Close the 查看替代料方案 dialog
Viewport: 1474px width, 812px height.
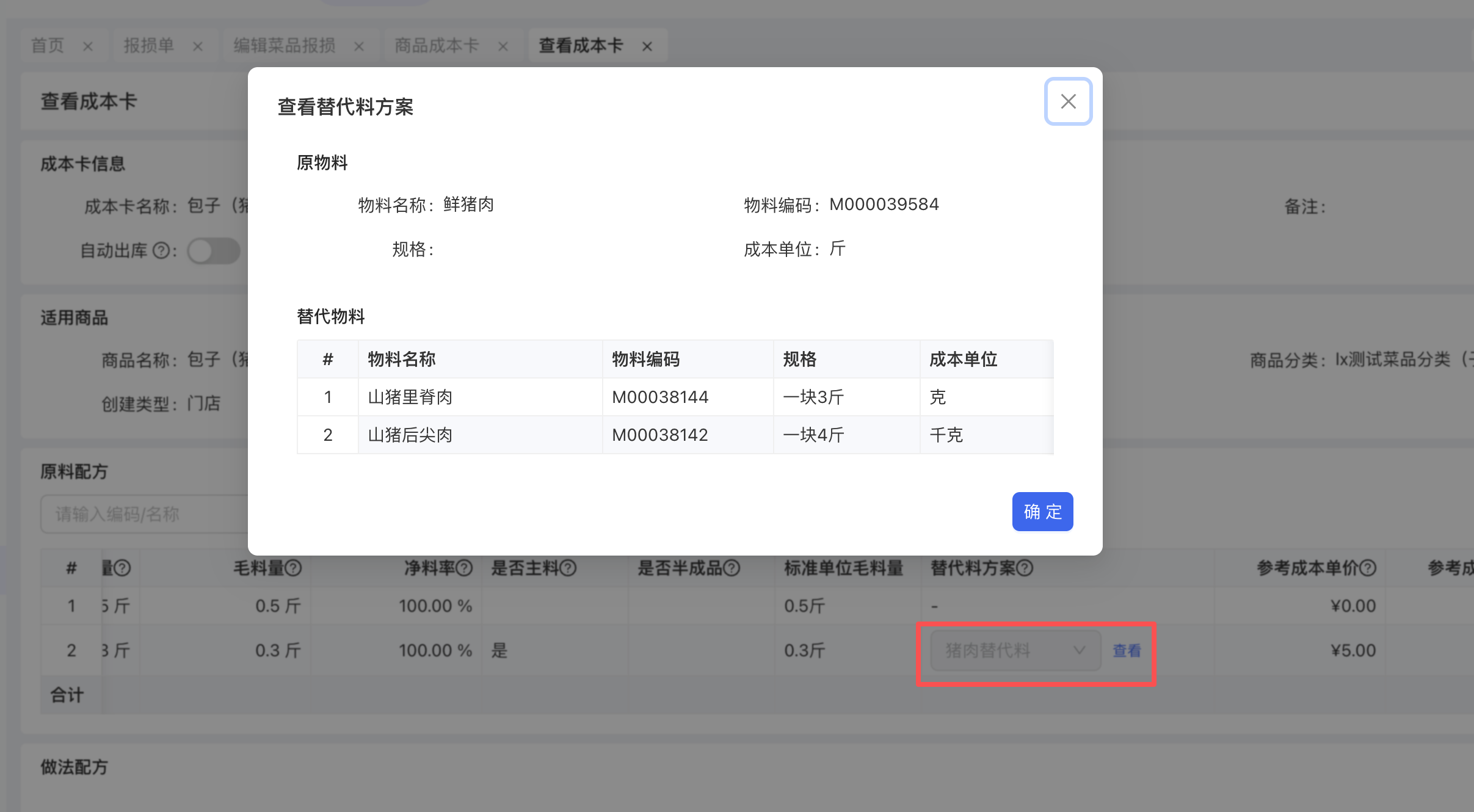tap(1068, 101)
